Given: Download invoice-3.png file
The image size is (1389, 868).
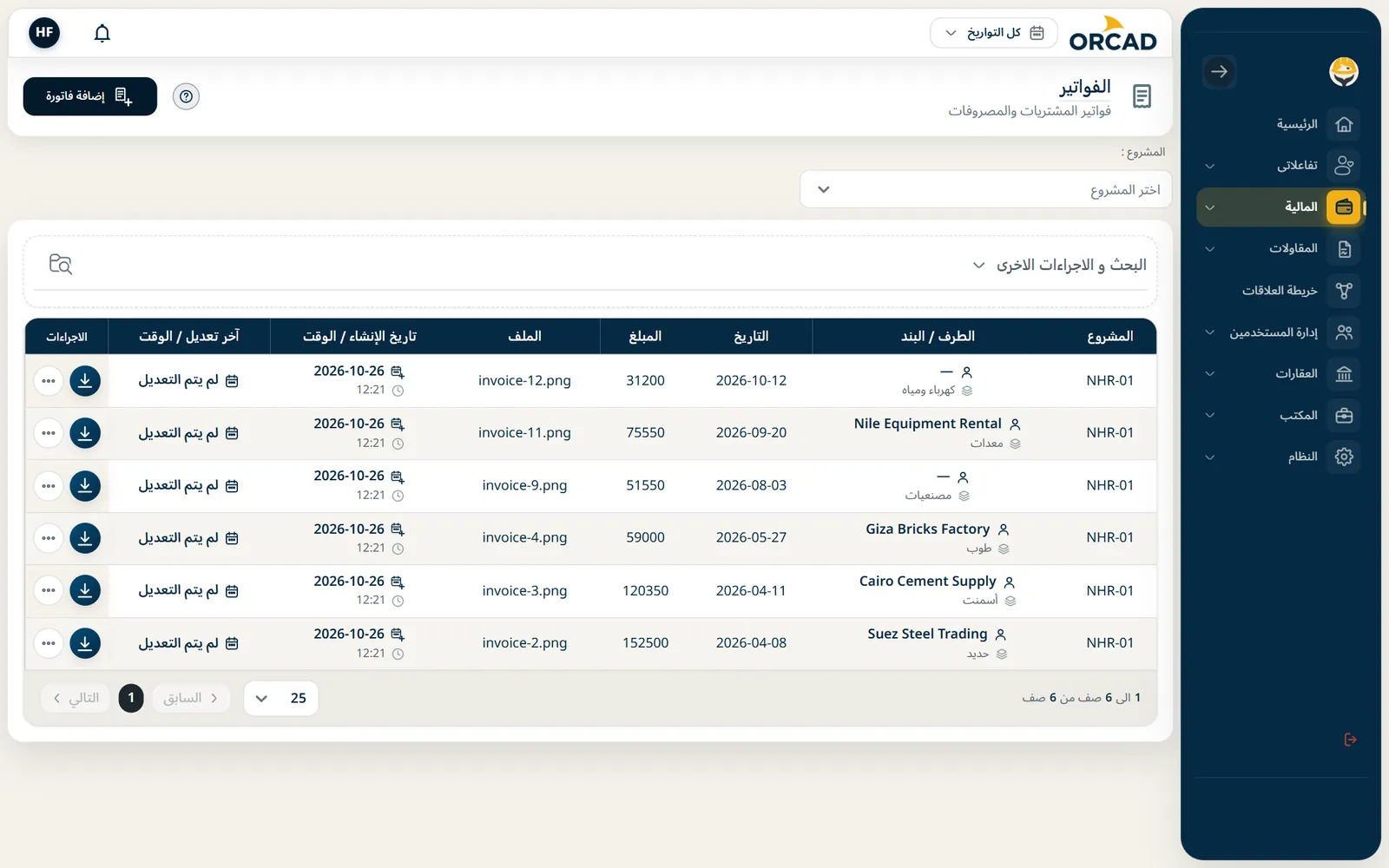Looking at the screenshot, I should coord(85,590).
